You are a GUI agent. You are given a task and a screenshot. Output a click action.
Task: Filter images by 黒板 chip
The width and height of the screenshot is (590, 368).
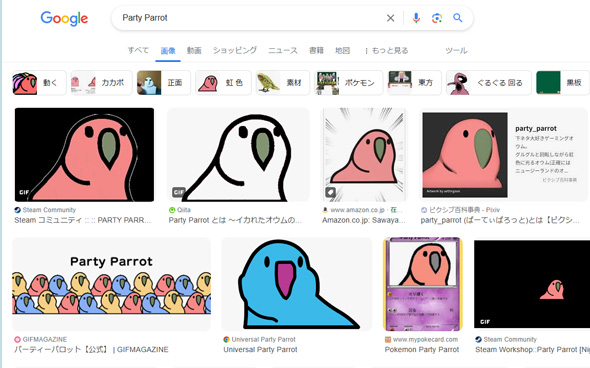point(563,83)
